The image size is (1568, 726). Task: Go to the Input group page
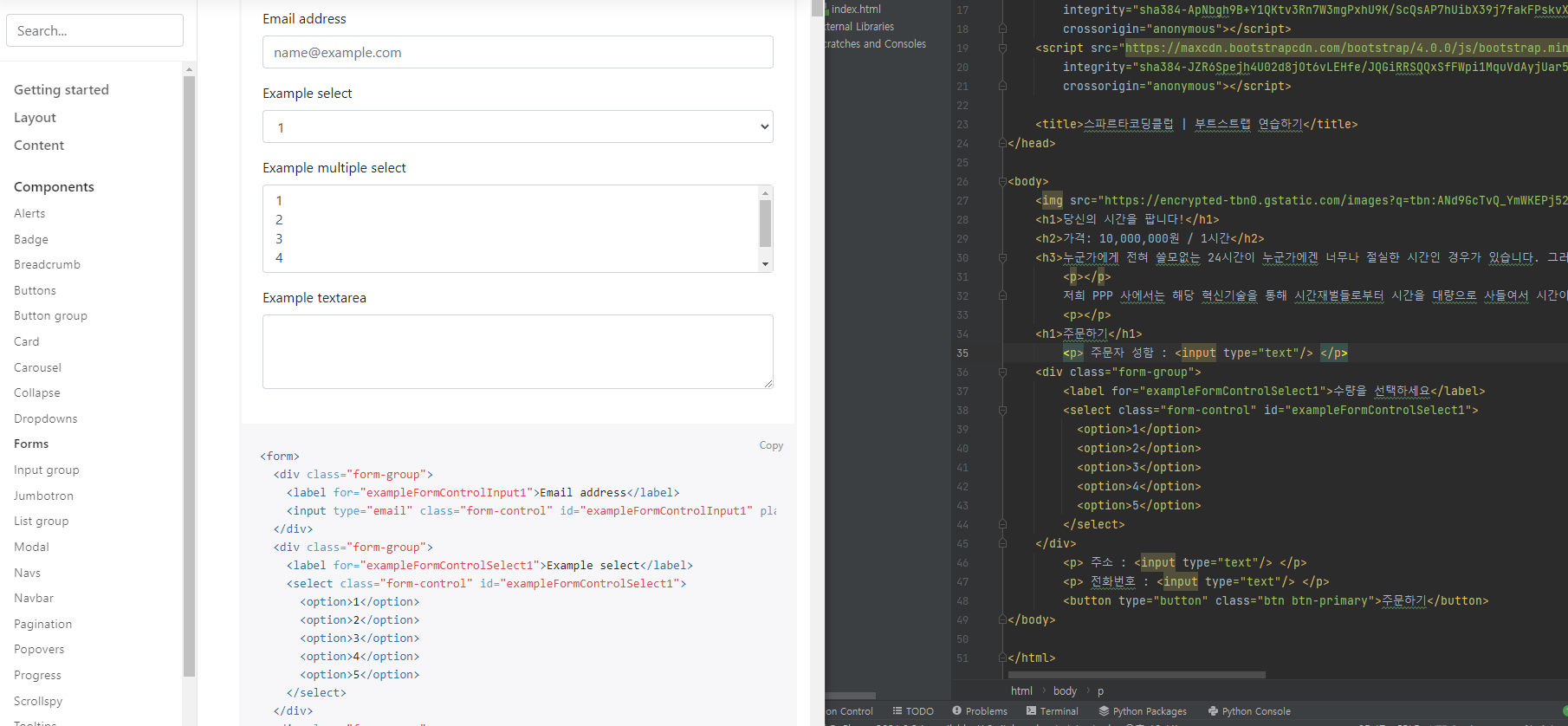[x=47, y=470]
